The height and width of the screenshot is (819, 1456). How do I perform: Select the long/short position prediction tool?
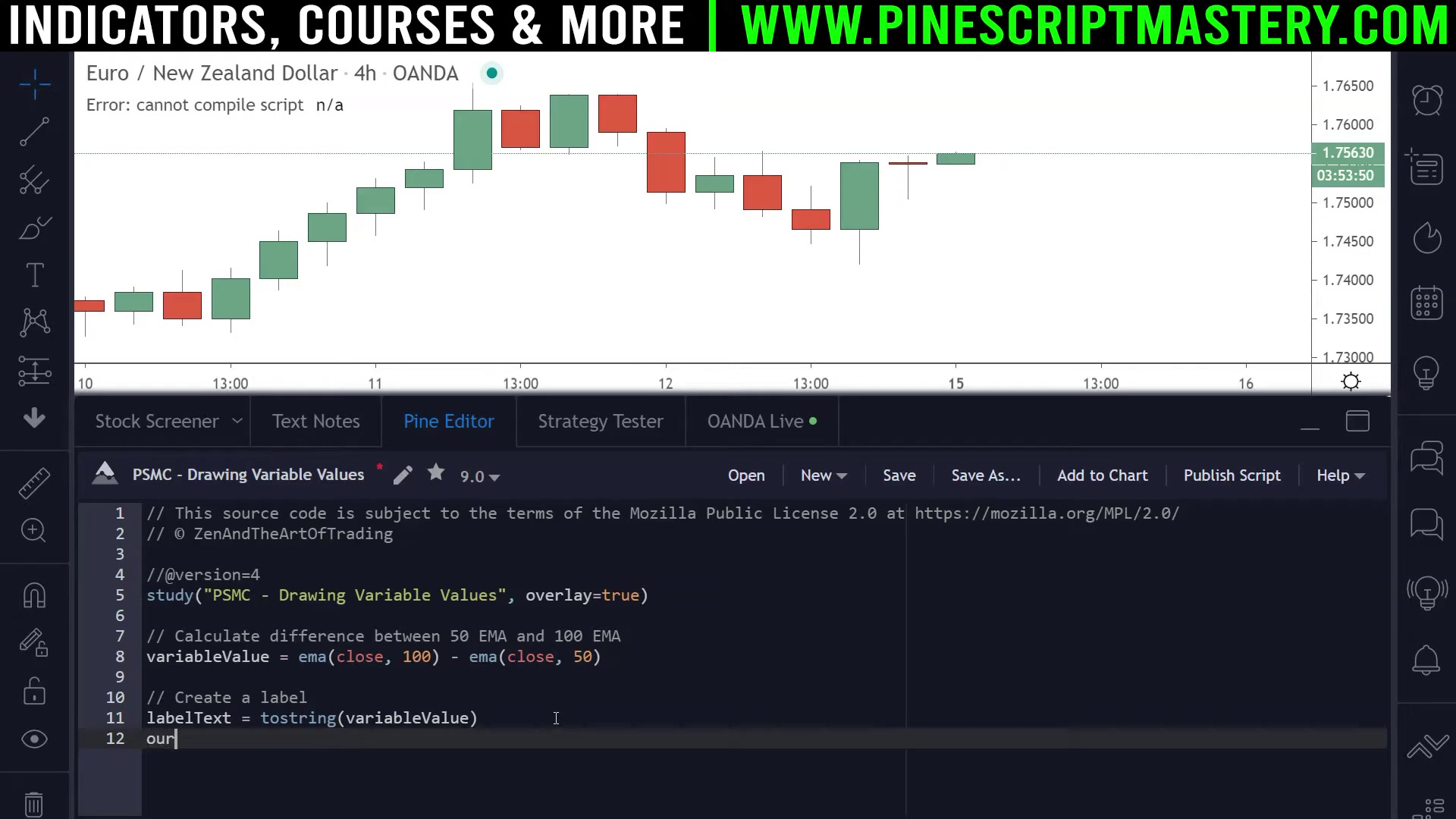pos(35,372)
